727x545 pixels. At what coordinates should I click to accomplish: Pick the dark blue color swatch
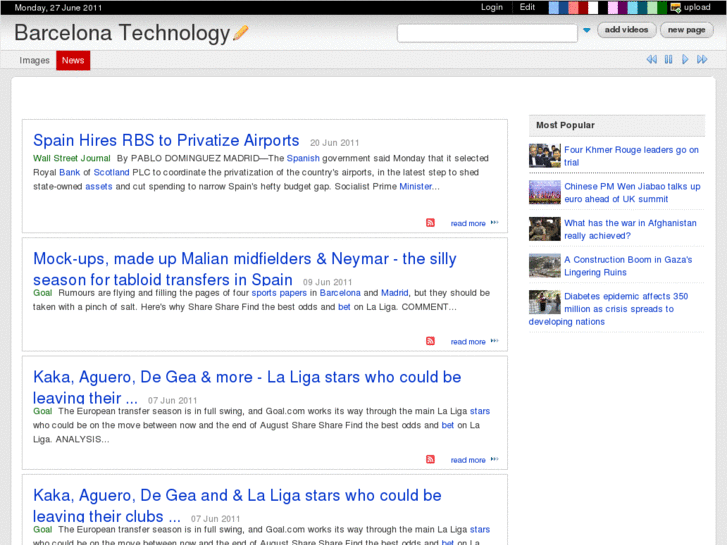[563, 7]
